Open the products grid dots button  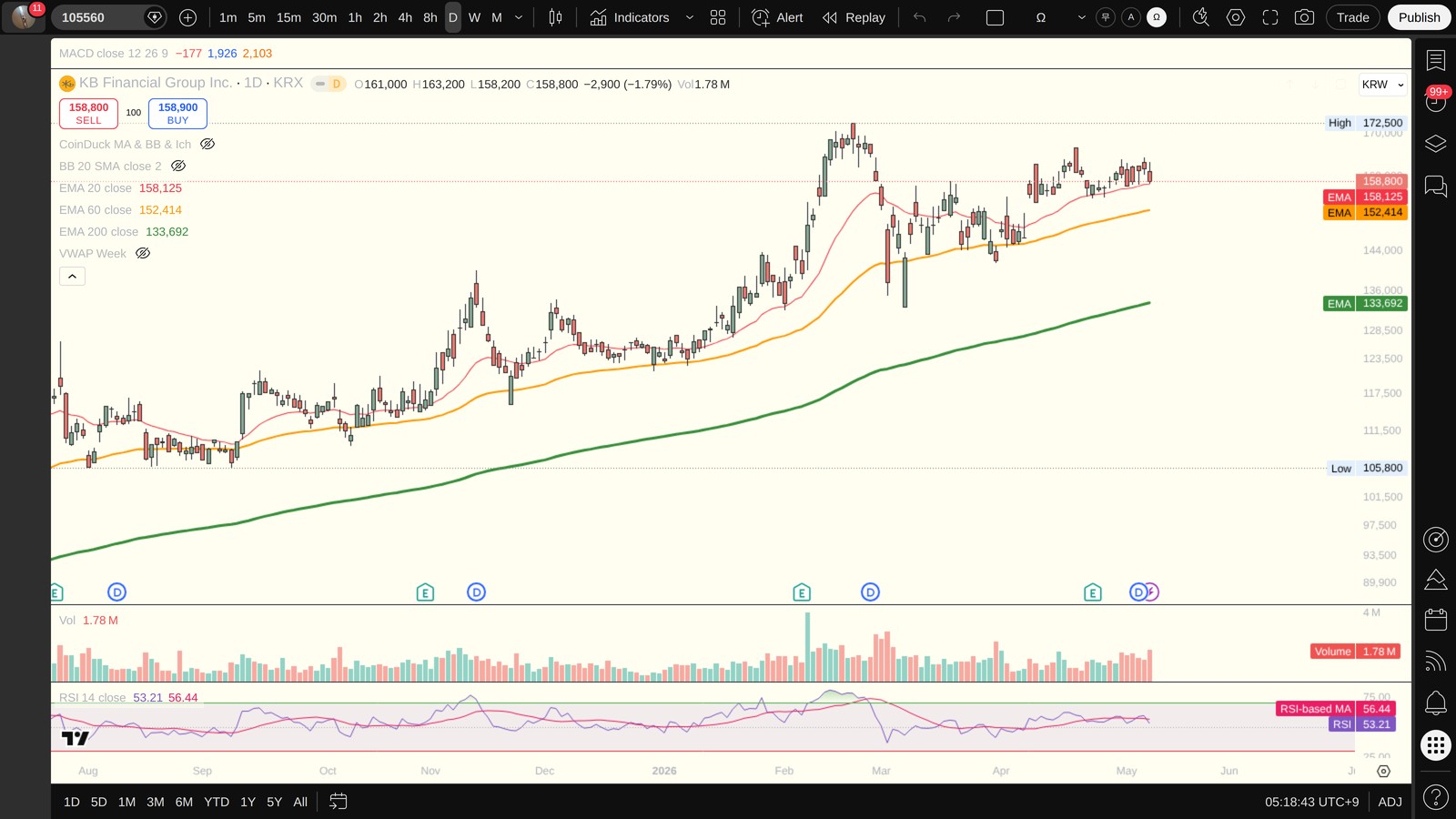pos(1436,745)
